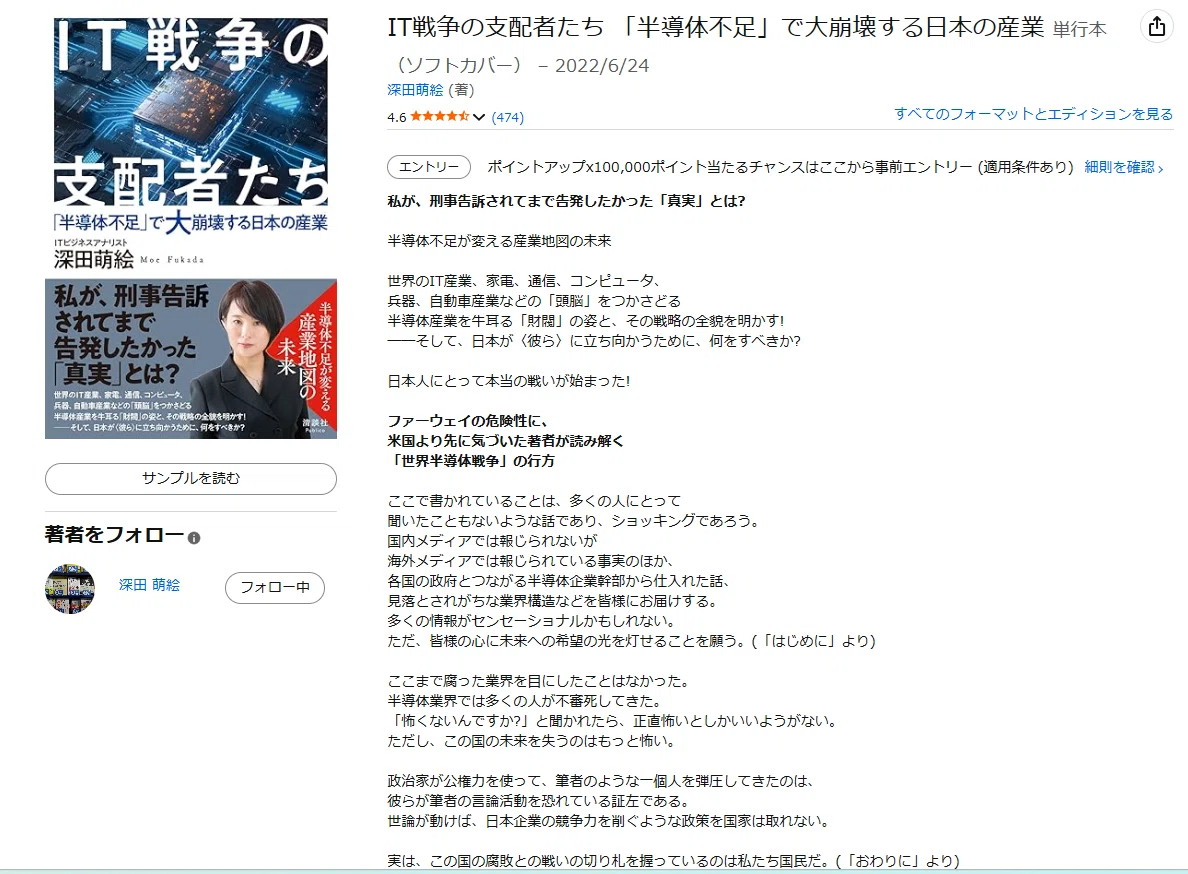Click the bold line 「世界半導体戦争」の行方
Viewport: 1188px width, 874px height.
[471, 460]
